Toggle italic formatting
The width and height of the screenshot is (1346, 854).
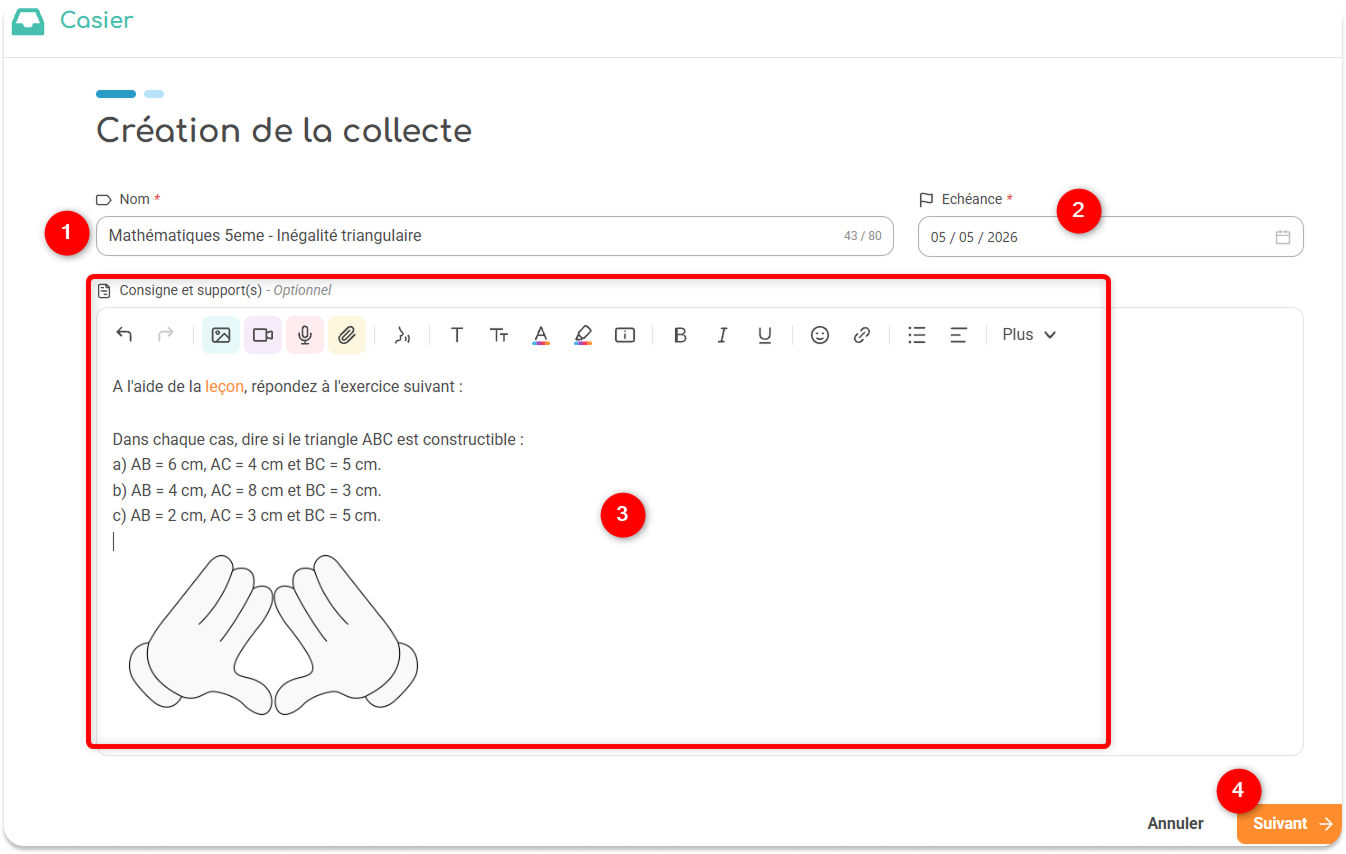722,335
